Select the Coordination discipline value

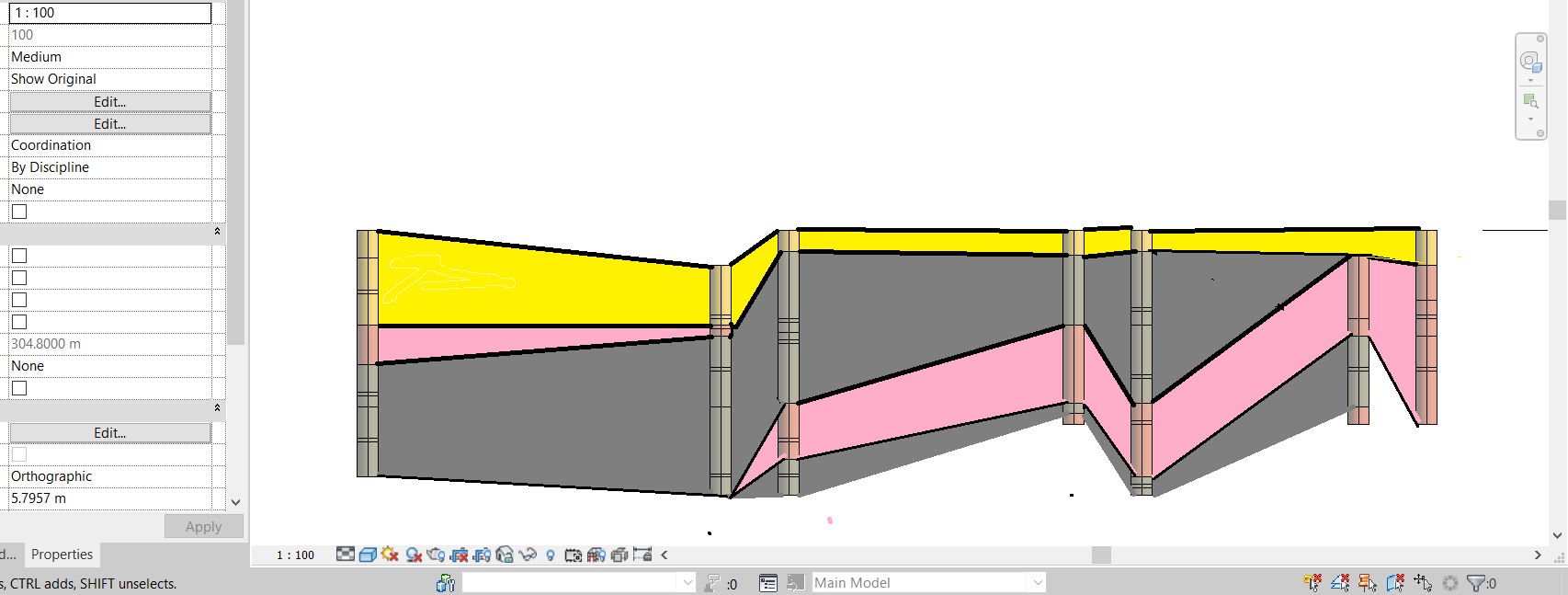click(x=110, y=145)
